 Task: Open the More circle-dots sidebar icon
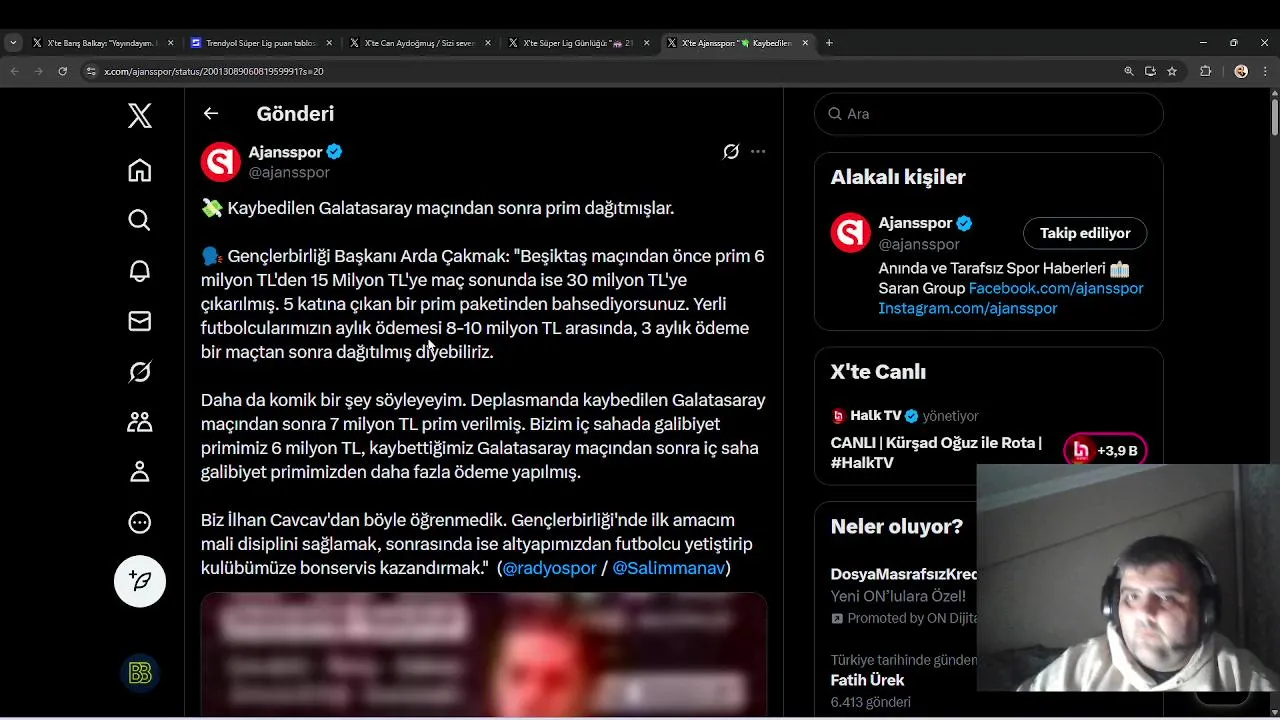pyautogui.click(x=140, y=522)
